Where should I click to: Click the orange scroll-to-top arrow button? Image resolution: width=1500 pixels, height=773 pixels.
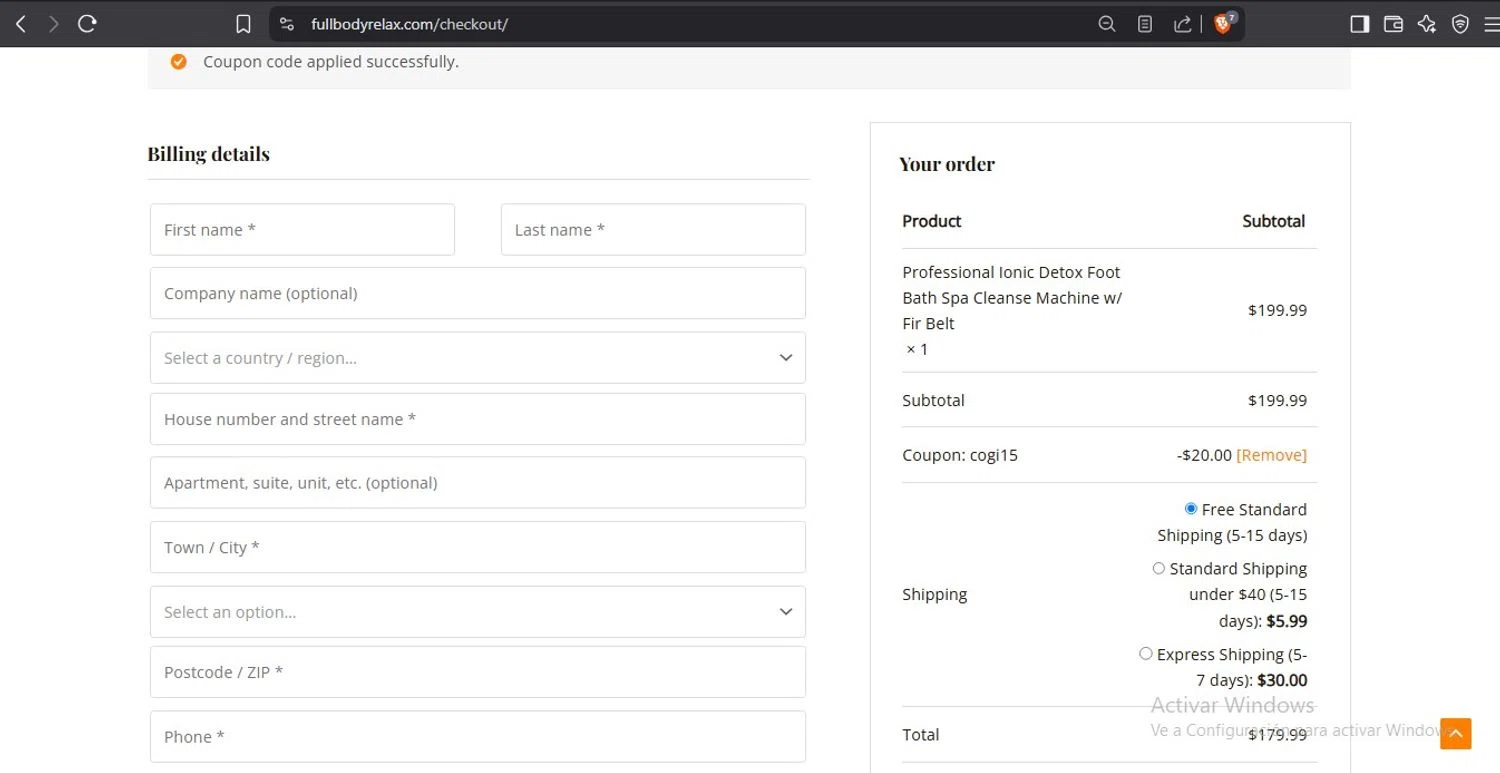(1456, 733)
